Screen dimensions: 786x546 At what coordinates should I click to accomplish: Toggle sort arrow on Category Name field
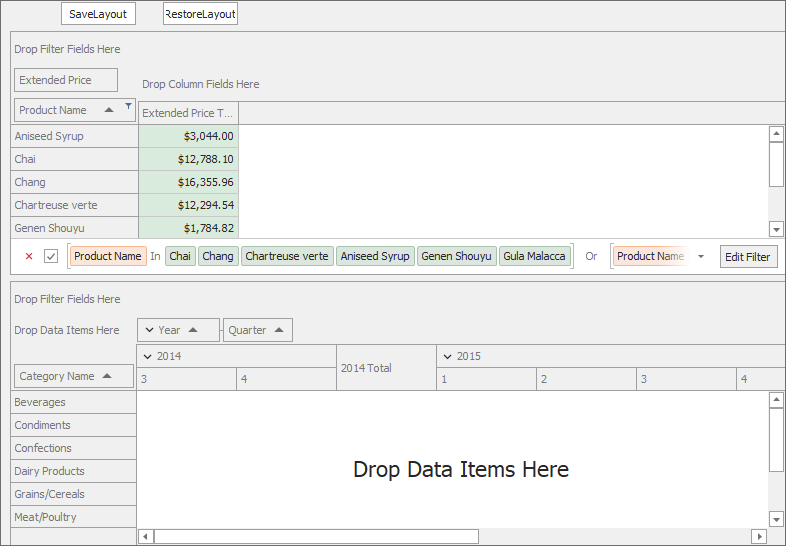107,376
